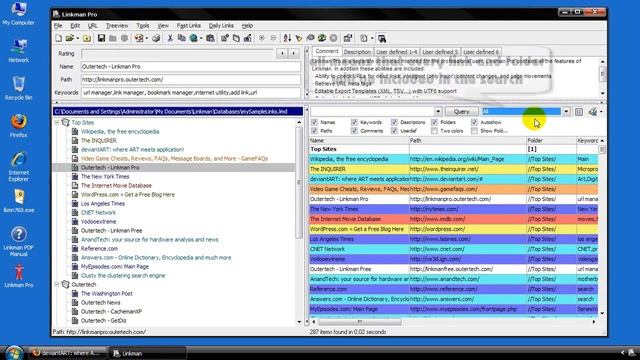Click the right arrow stepper beside Rating
This screenshot has width=640, height=360.
click(293, 53)
